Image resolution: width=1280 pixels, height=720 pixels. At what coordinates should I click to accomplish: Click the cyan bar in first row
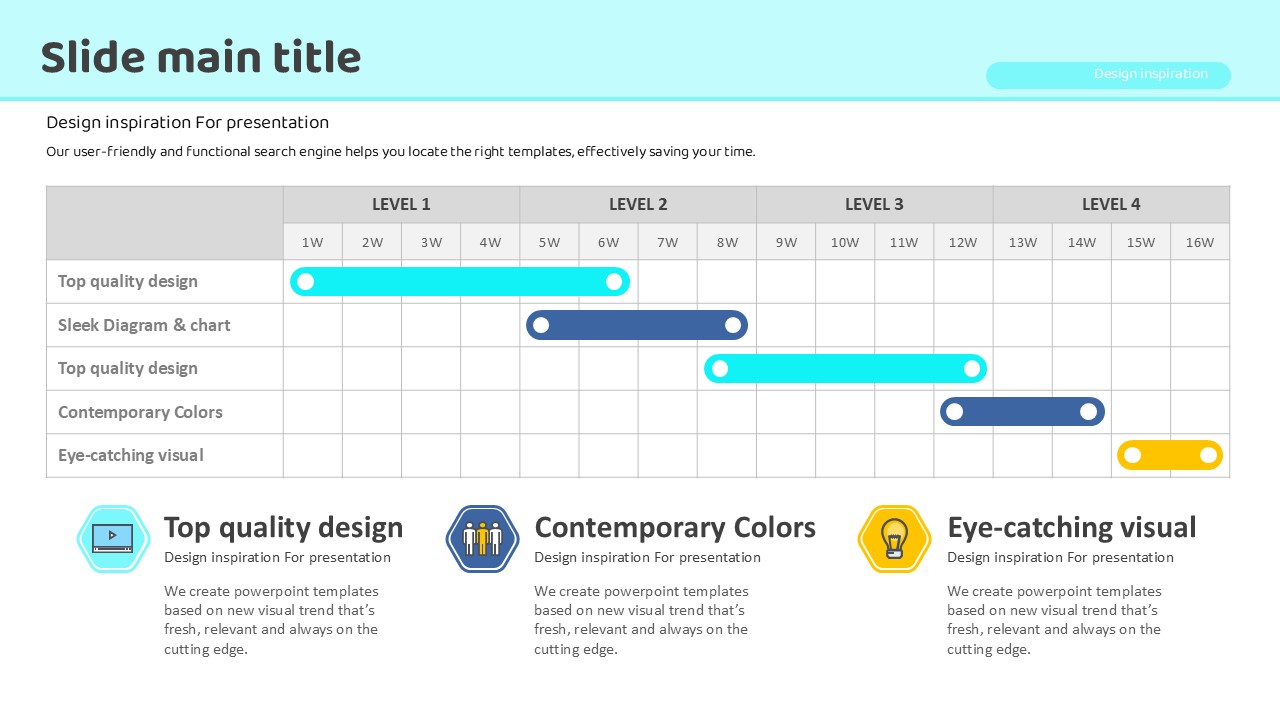(x=460, y=282)
